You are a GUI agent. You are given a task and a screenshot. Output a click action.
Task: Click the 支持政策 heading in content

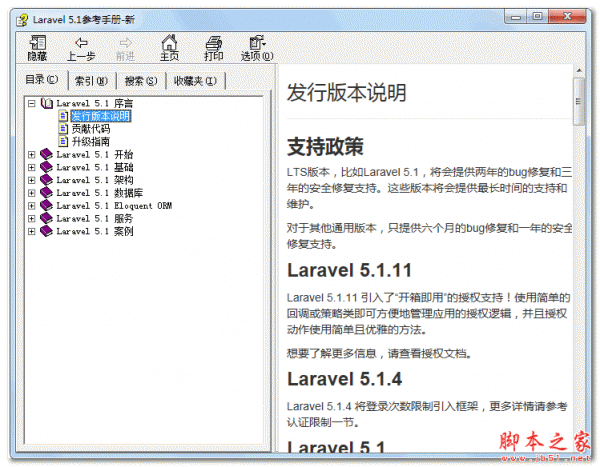tap(325, 146)
